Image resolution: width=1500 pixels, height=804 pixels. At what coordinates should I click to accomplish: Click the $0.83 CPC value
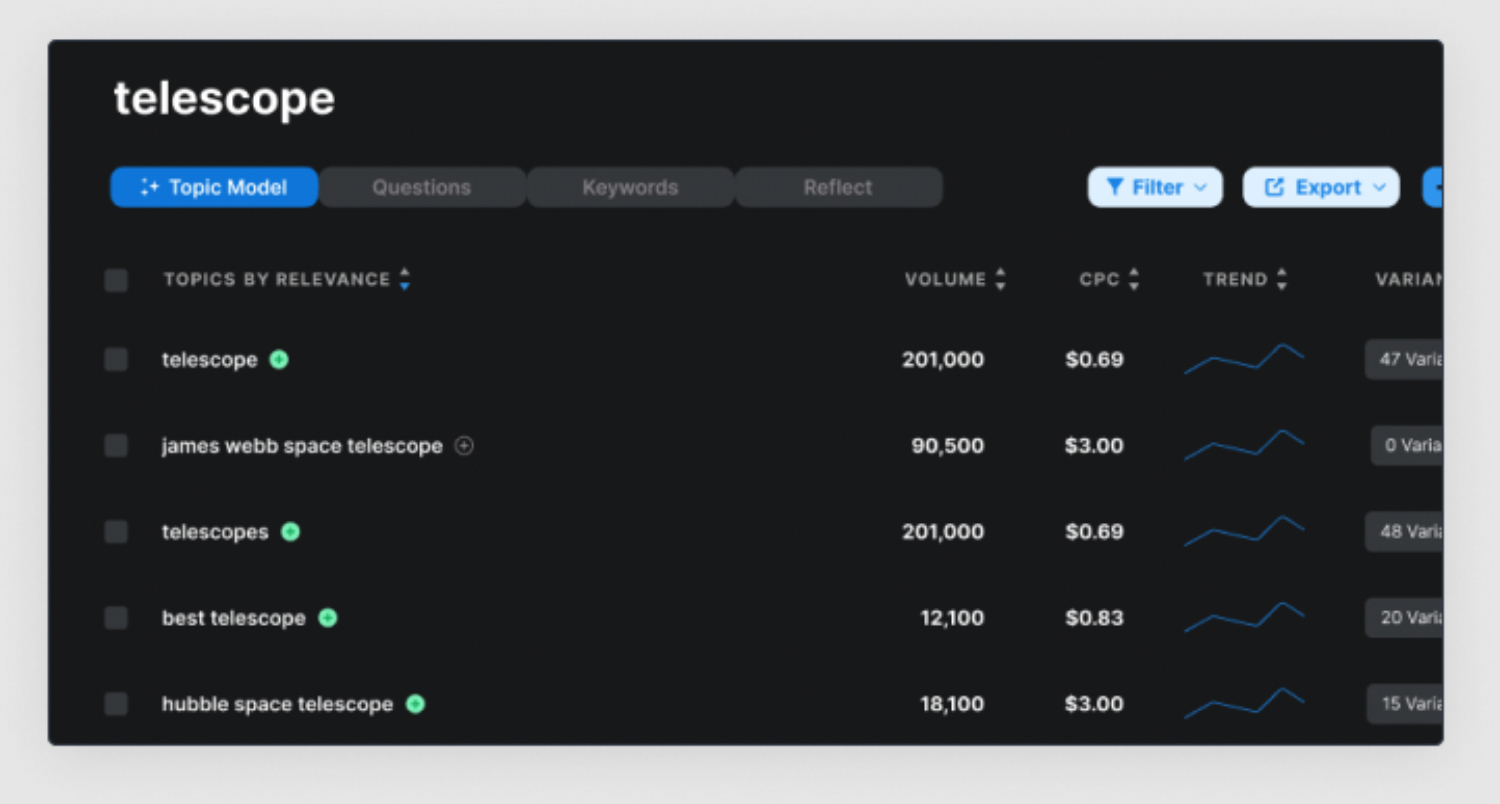(1094, 618)
